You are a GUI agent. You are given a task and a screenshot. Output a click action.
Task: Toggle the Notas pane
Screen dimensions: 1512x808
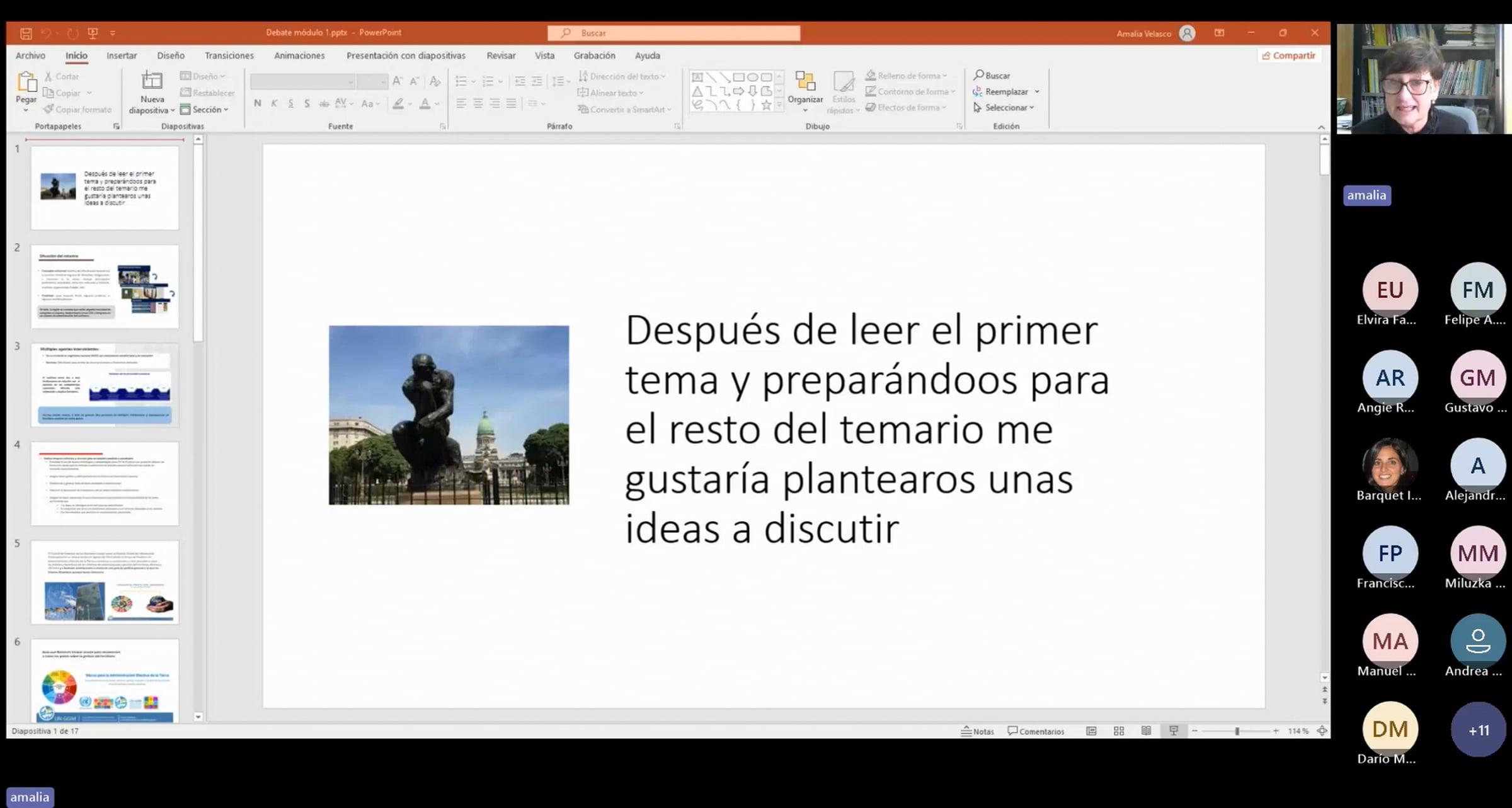(x=978, y=731)
